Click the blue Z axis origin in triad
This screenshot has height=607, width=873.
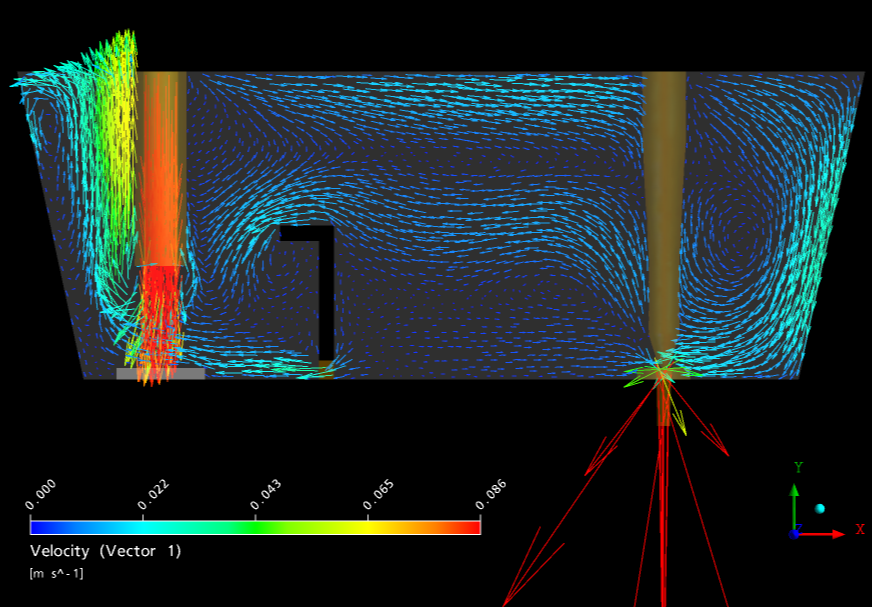pos(794,534)
